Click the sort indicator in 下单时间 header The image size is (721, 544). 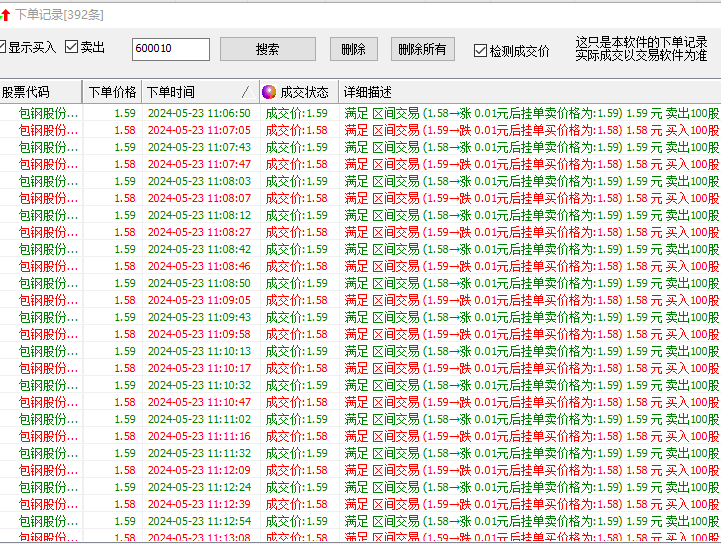point(245,92)
